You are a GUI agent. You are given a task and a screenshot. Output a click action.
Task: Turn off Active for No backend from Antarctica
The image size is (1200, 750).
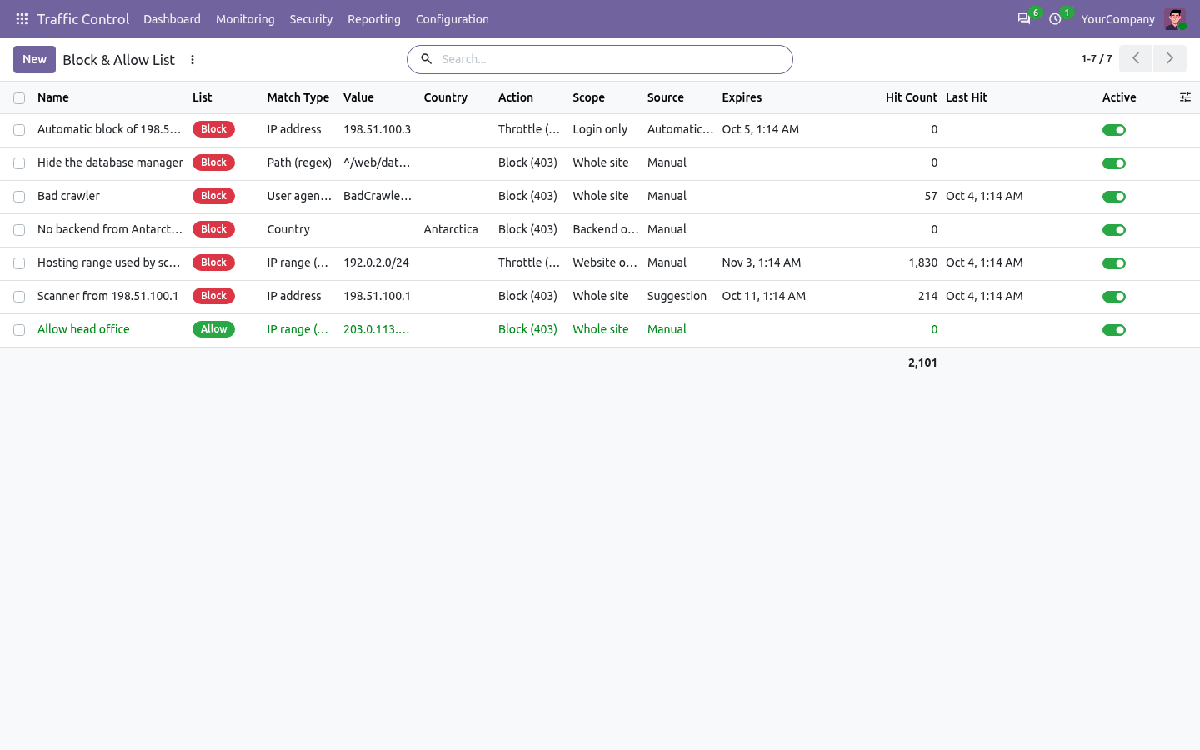click(1114, 230)
